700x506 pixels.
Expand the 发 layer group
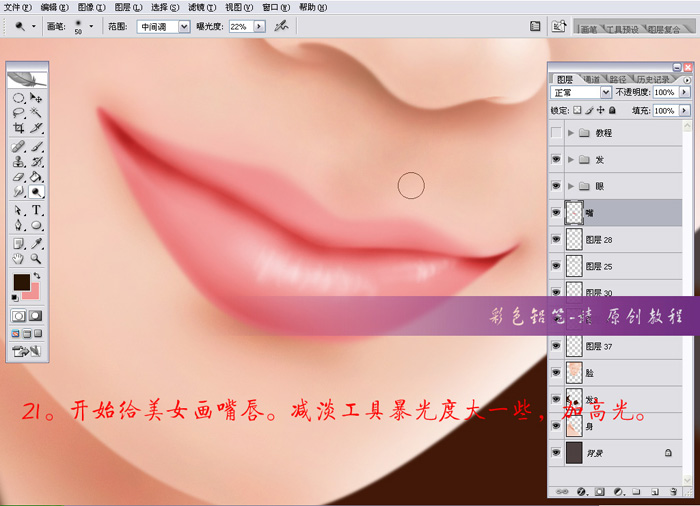click(x=571, y=159)
